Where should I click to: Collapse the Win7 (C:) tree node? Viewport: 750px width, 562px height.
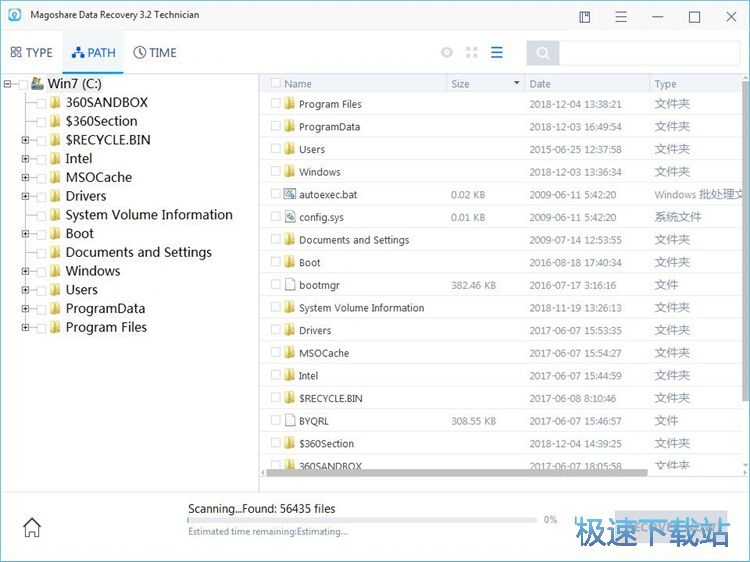click(7, 84)
